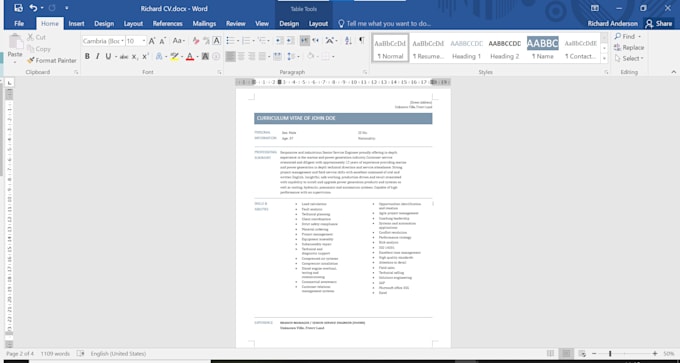The image size is (680, 363).
Task: Click English (United States) language indicator
Action: point(118,354)
